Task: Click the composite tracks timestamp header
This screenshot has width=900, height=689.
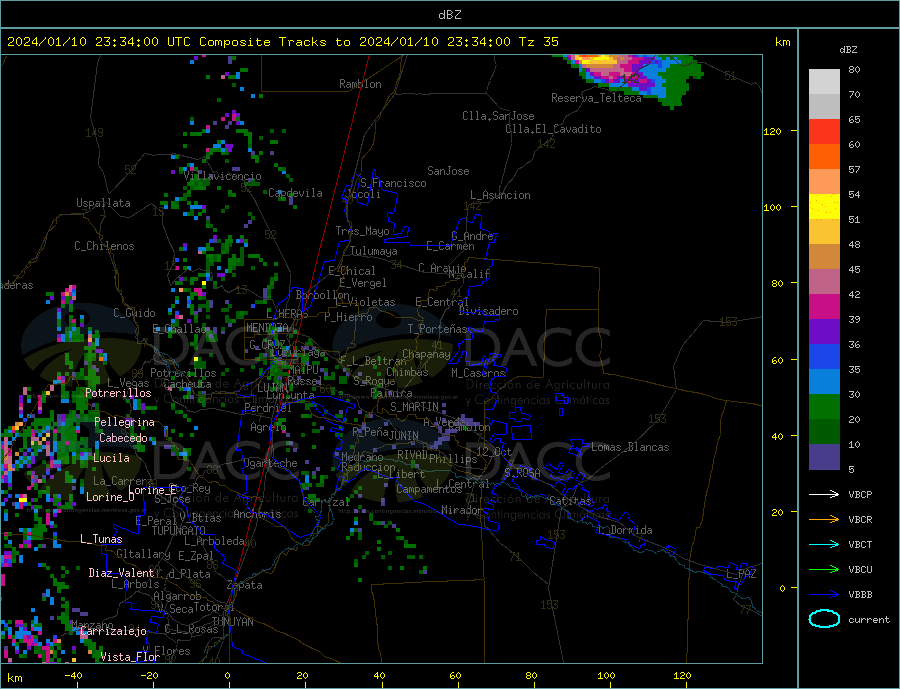Action: [282, 42]
